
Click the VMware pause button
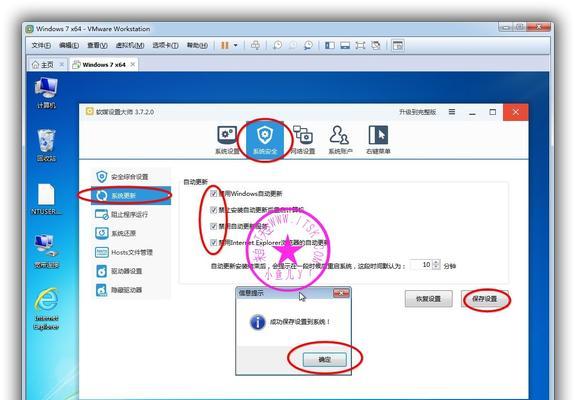224,46
